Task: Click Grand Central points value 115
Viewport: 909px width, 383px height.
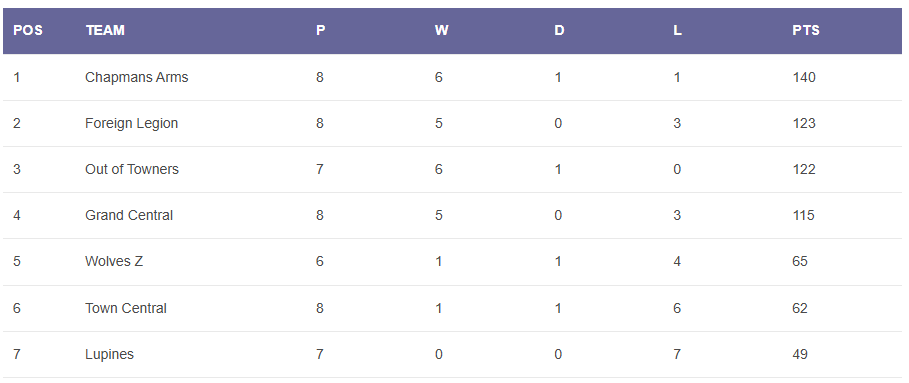Action: [x=803, y=216]
